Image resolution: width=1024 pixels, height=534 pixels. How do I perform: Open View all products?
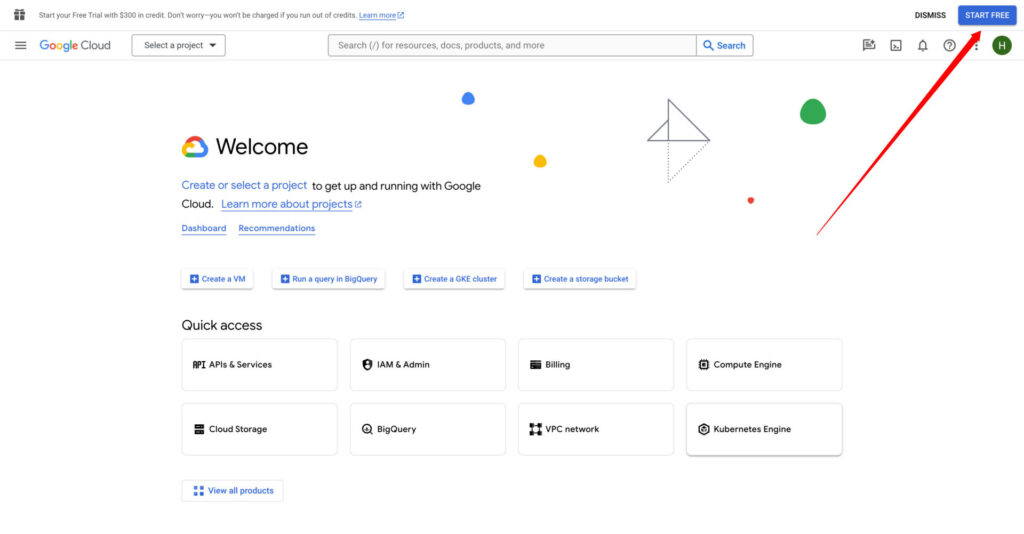click(232, 490)
